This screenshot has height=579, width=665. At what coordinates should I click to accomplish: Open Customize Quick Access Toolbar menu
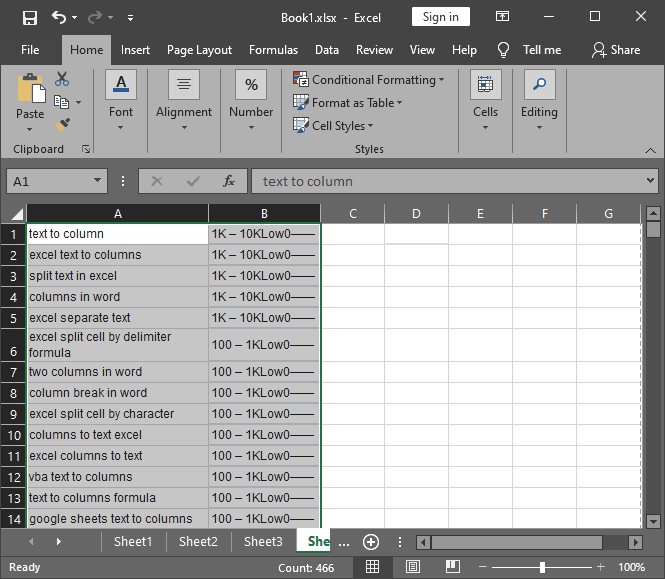click(130, 18)
